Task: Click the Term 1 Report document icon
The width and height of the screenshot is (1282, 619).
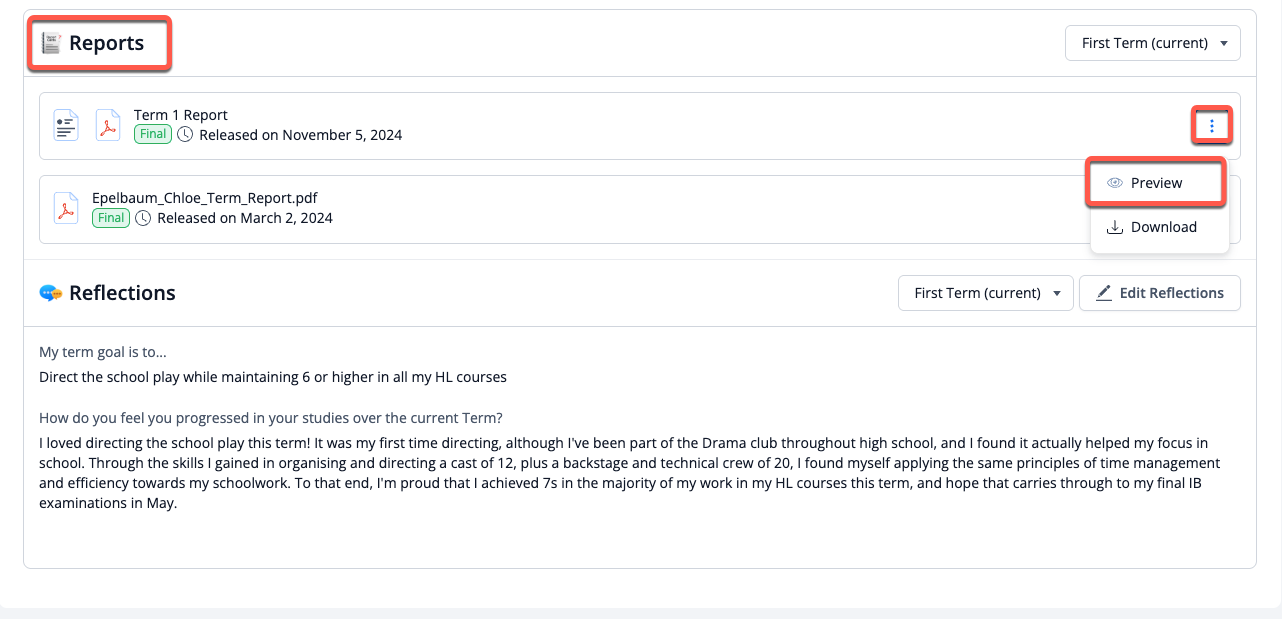Action: pos(66,125)
